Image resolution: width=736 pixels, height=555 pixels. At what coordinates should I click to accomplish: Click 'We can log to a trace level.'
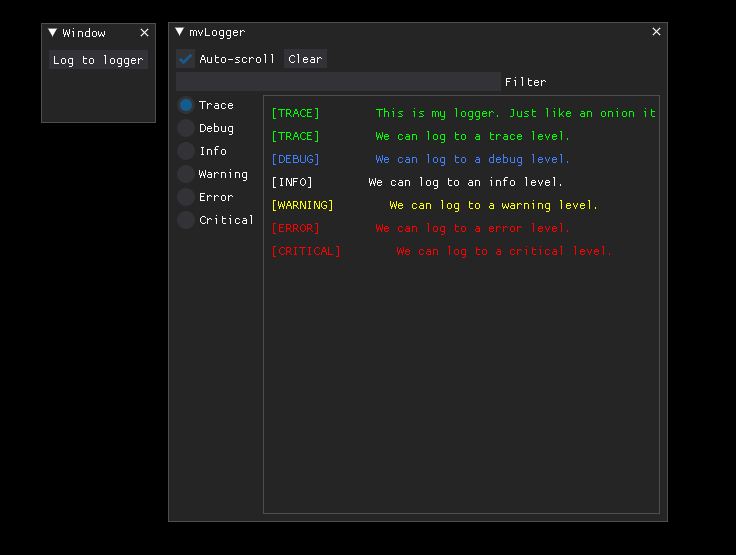[x=472, y=137]
